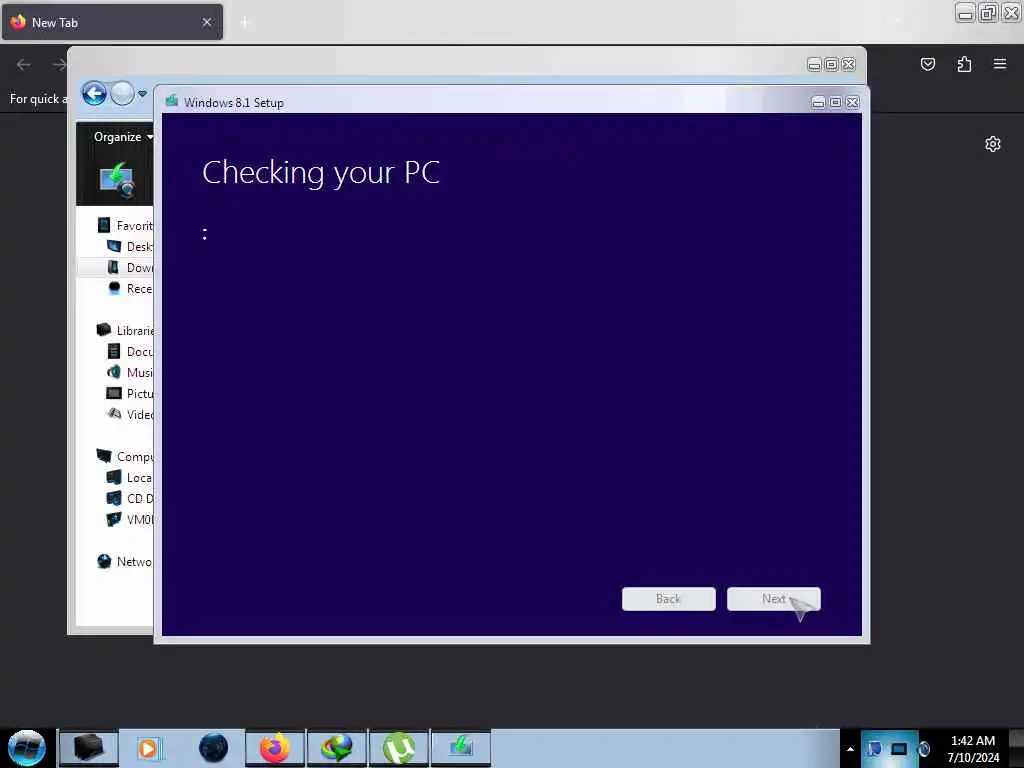The height and width of the screenshot is (768, 1024).
Task: Open the Pictures library in Explorer
Action: (139, 393)
